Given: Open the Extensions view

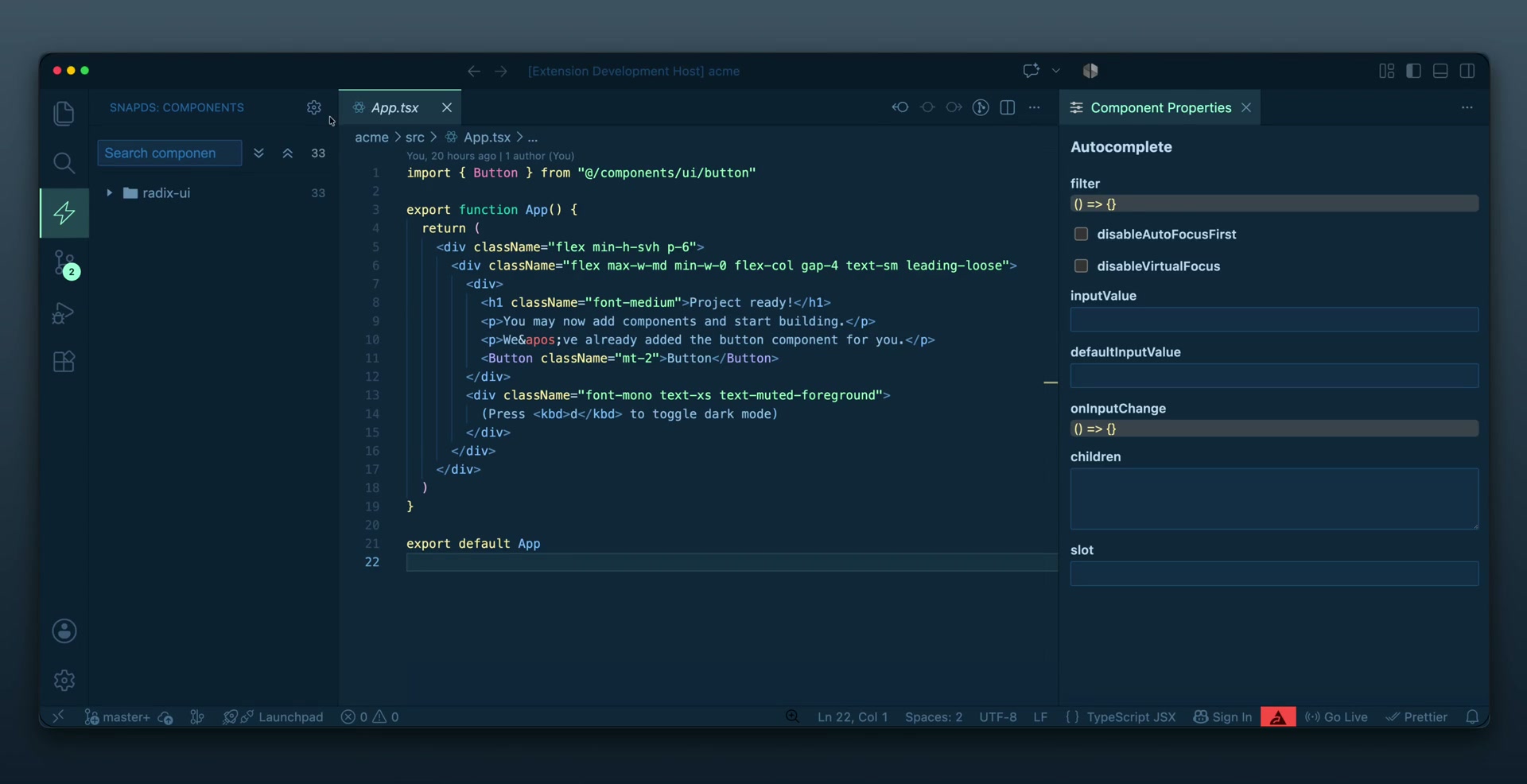Looking at the screenshot, I should [64, 362].
